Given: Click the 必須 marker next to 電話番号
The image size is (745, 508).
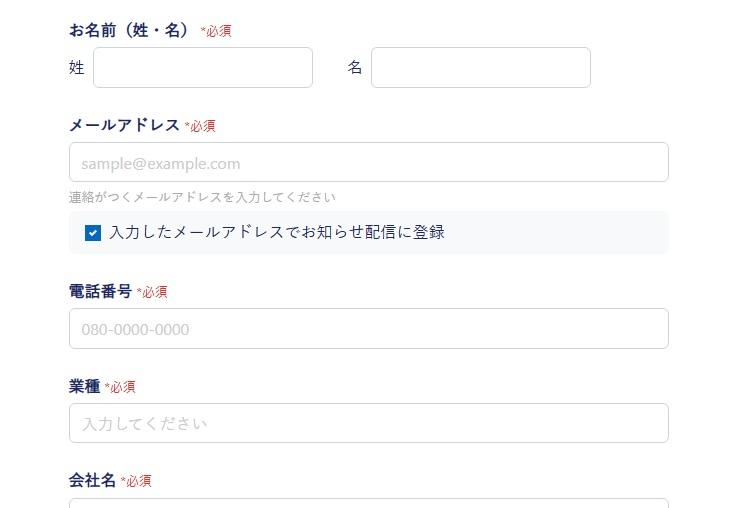Looking at the screenshot, I should point(152,292).
